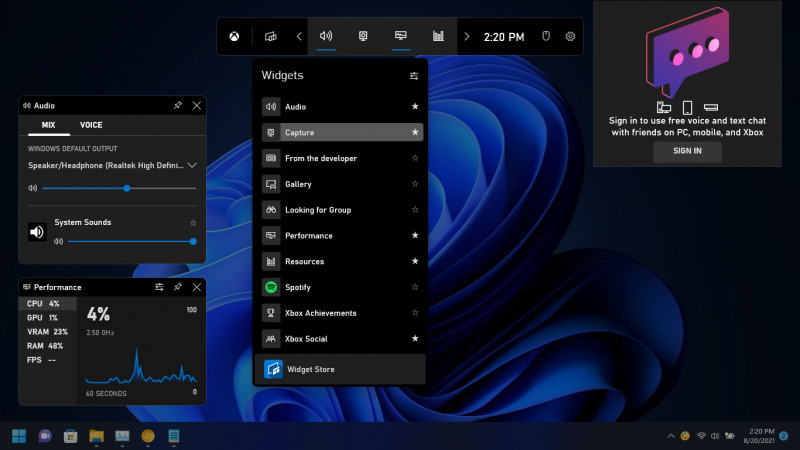The height and width of the screenshot is (450, 800).
Task: Select the RAM 48% metric
Action: 48,346
